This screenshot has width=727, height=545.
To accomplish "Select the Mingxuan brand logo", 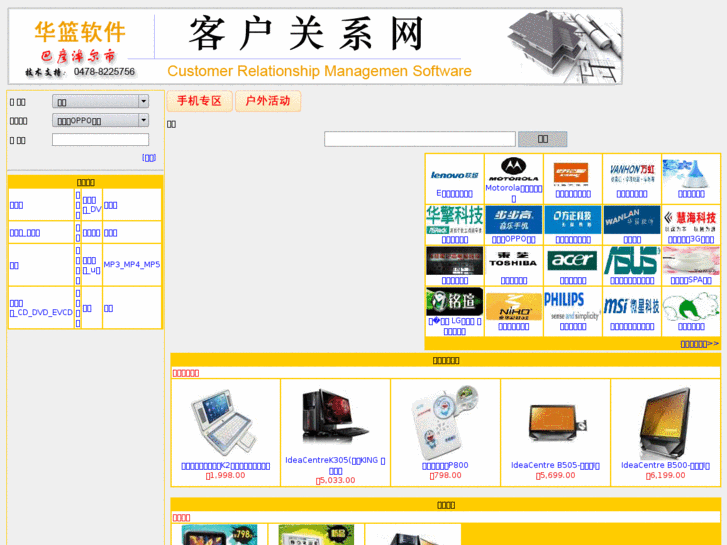I will pos(454,301).
